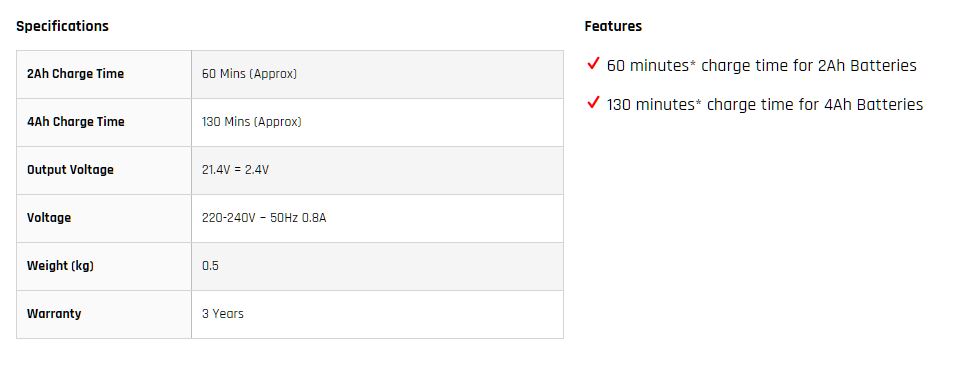The image size is (962, 375).
Task: Select the 3 Years warranty value
Action: point(223,314)
